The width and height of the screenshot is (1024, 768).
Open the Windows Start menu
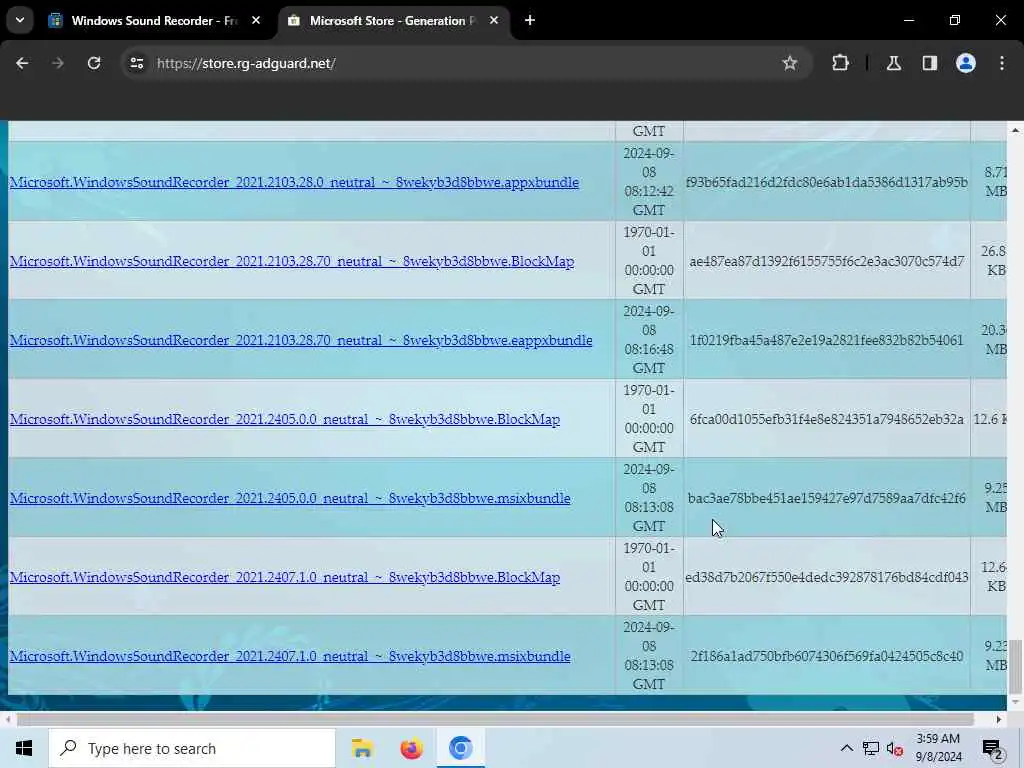coord(24,748)
